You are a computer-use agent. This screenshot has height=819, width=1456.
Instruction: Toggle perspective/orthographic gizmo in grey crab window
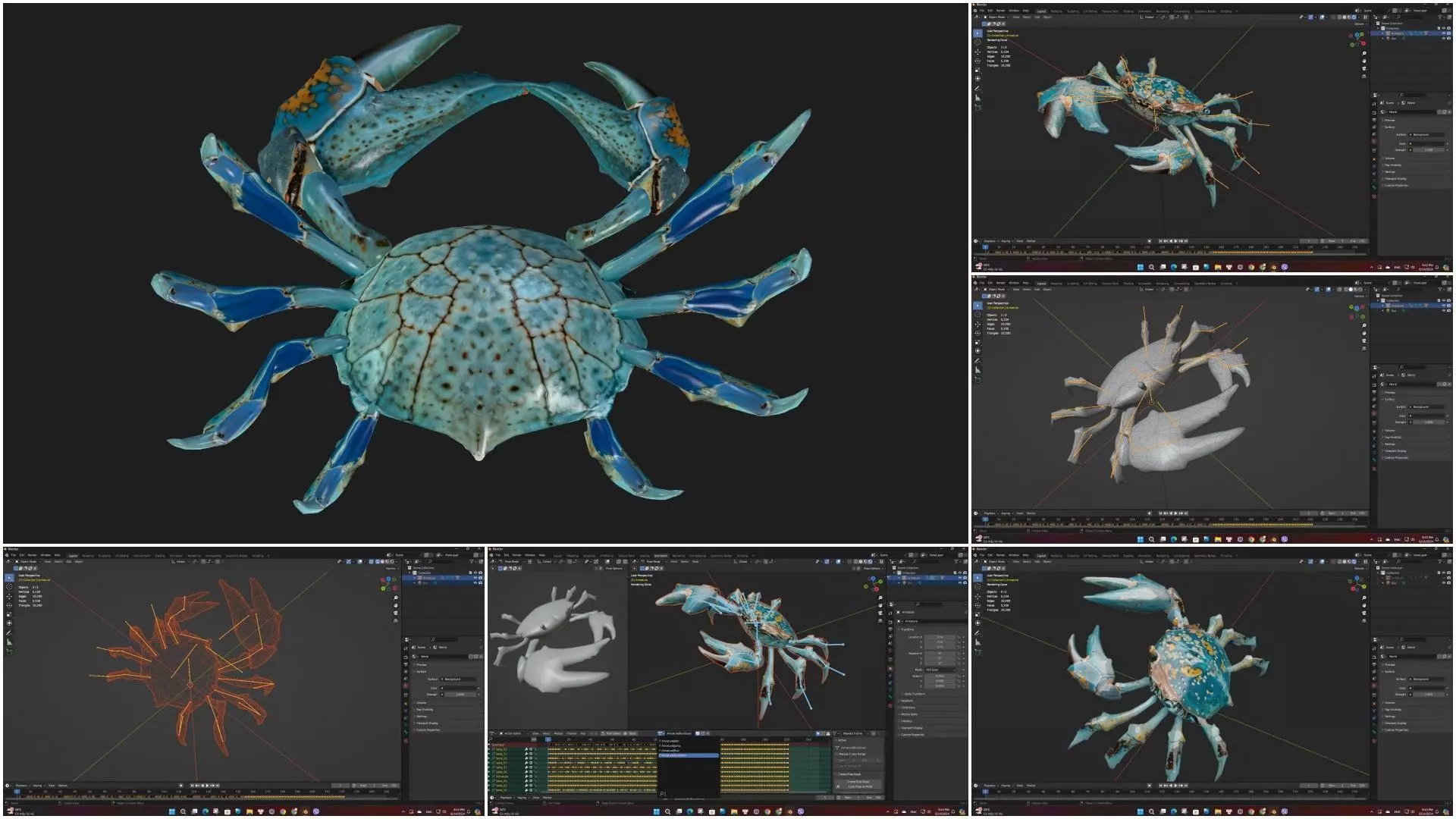1365,350
